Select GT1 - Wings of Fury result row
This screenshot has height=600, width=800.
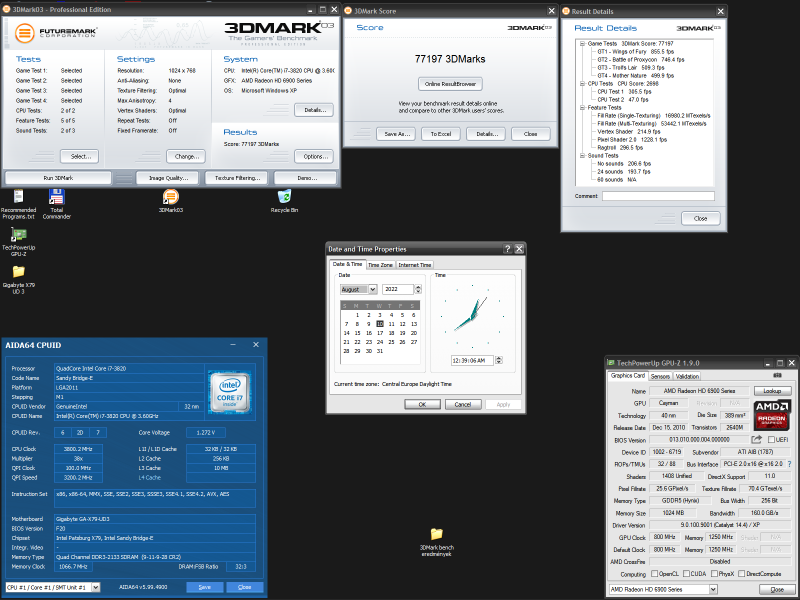(635, 52)
